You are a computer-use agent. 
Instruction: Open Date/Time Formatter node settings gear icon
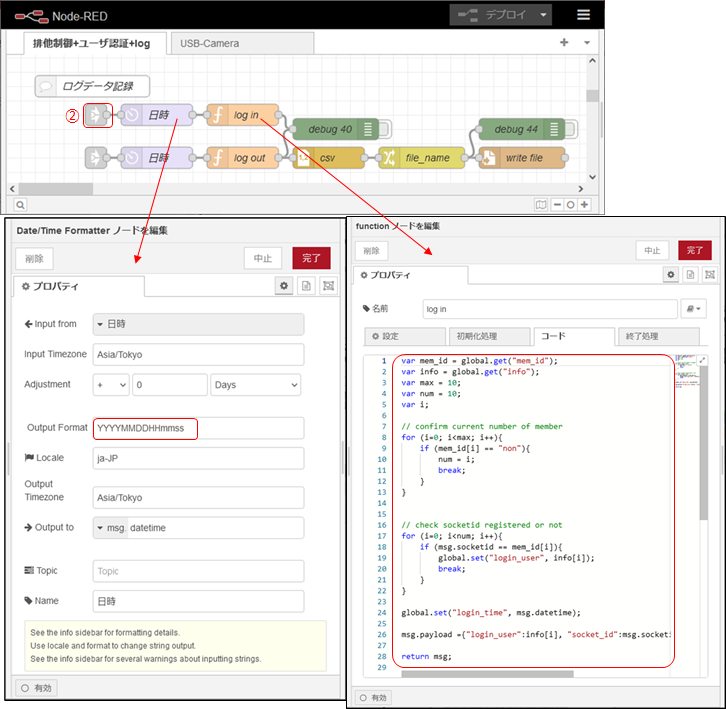[284, 286]
